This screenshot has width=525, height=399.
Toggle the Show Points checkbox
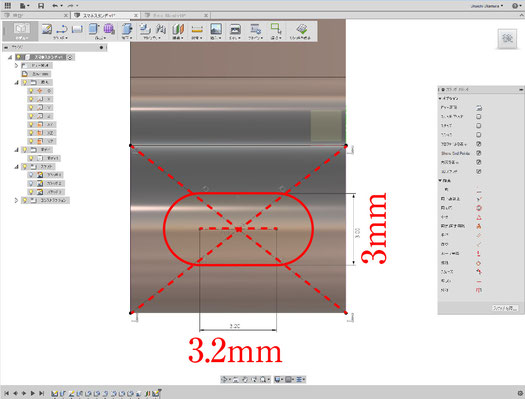[x=478, y=153]
